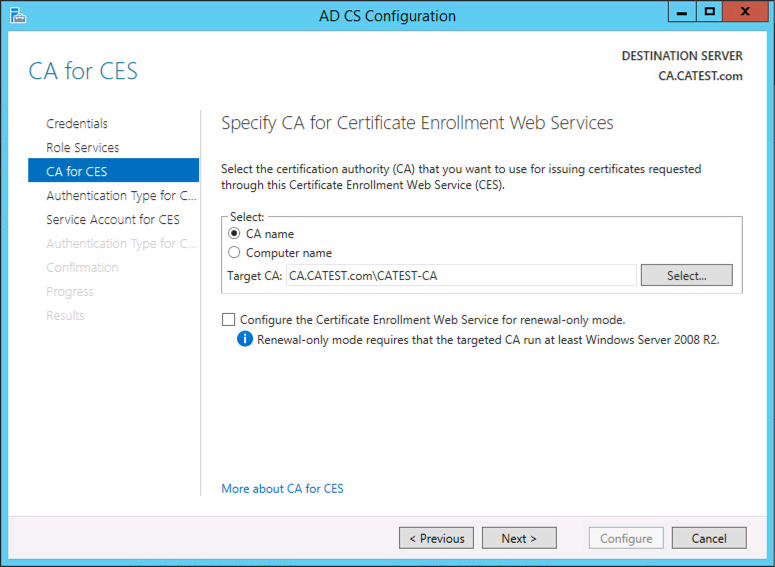Open first Authentication Type for C... step

(121, 196)
